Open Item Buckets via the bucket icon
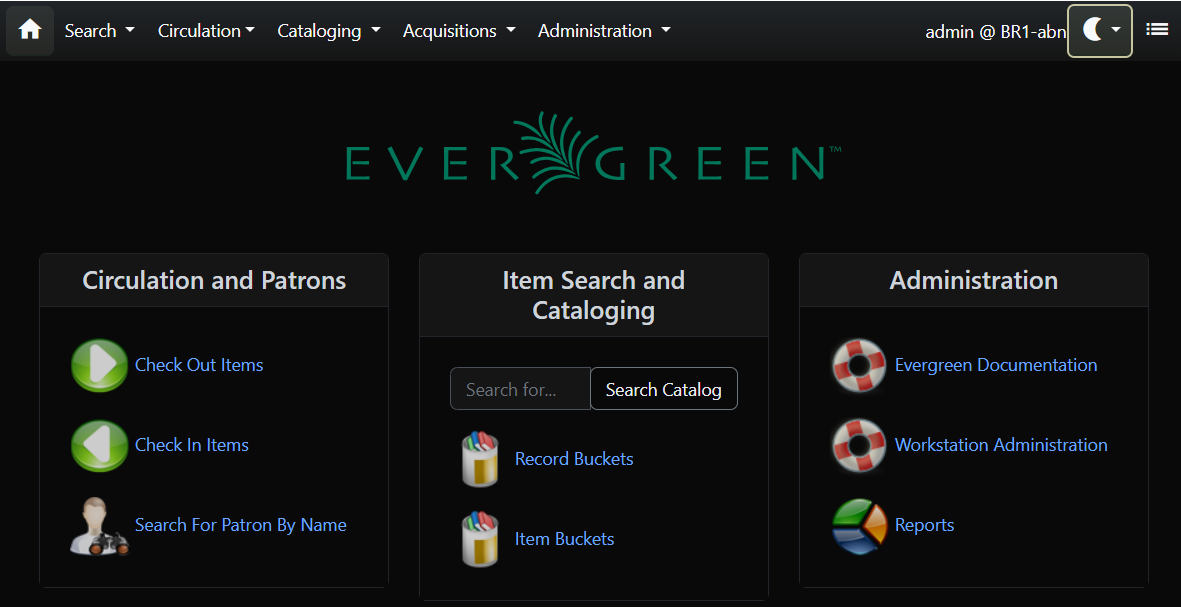This screenshot has width=1181, height=607. pos(479,538)
